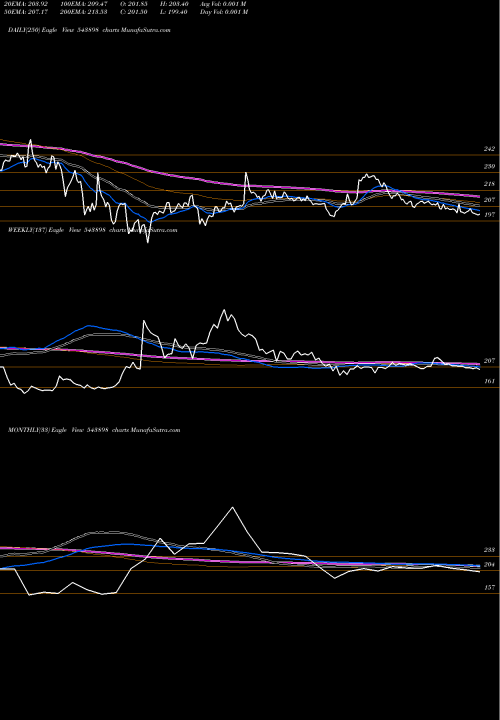
Task: Click the 242 price level on the daily chart
Action: click(489, 149)
